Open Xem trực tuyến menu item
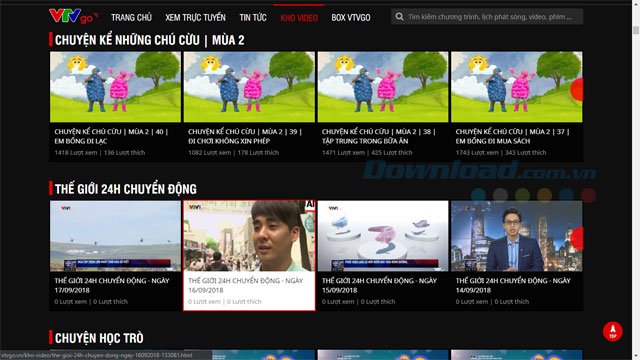The image size is (640, 360). coord(195,18)
